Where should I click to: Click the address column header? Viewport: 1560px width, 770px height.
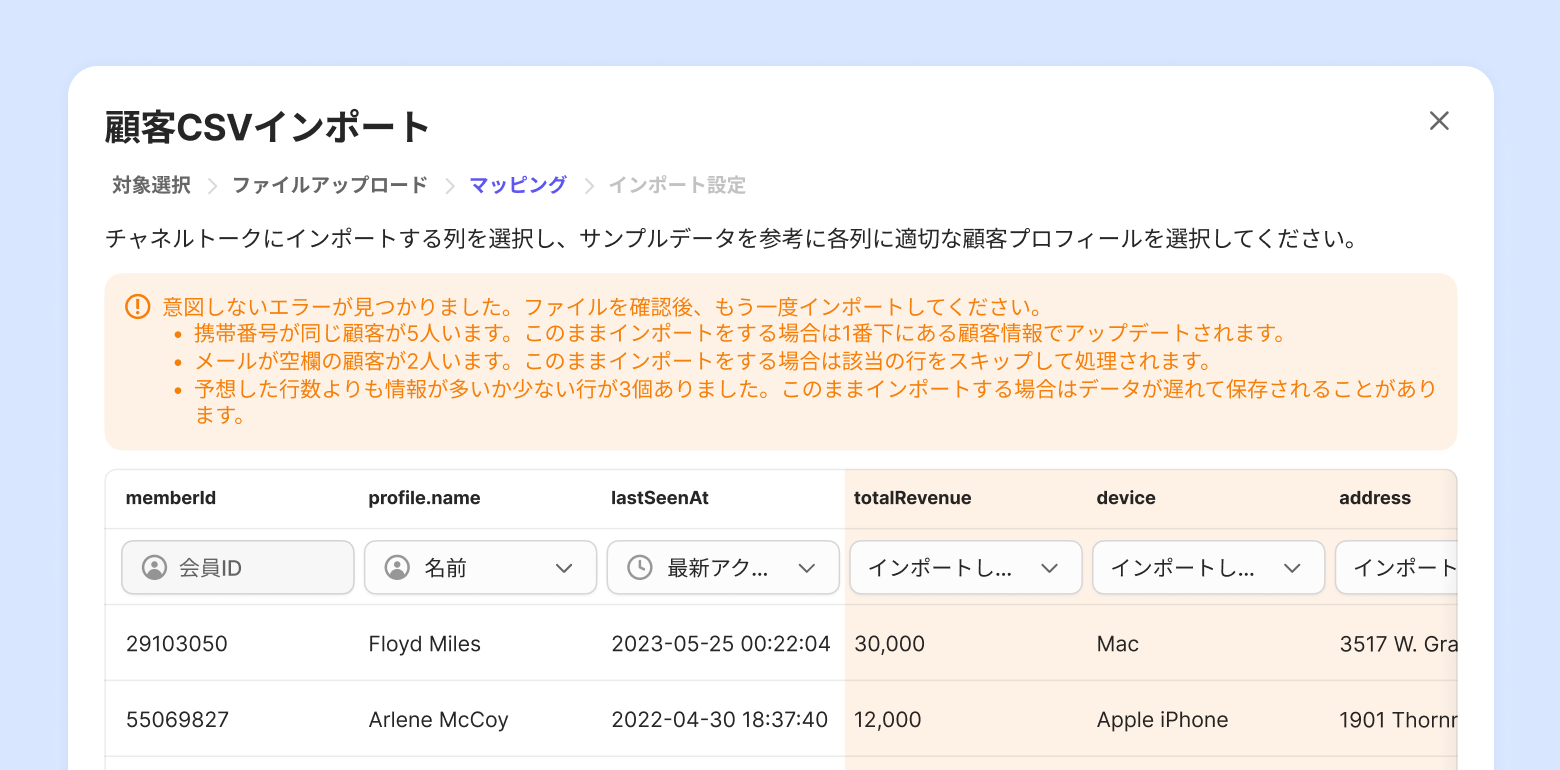coord(1375,498)
